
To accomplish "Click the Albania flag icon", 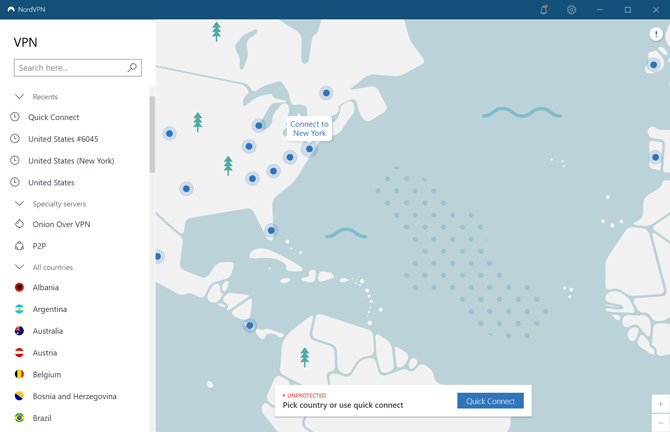I will 19,287.
